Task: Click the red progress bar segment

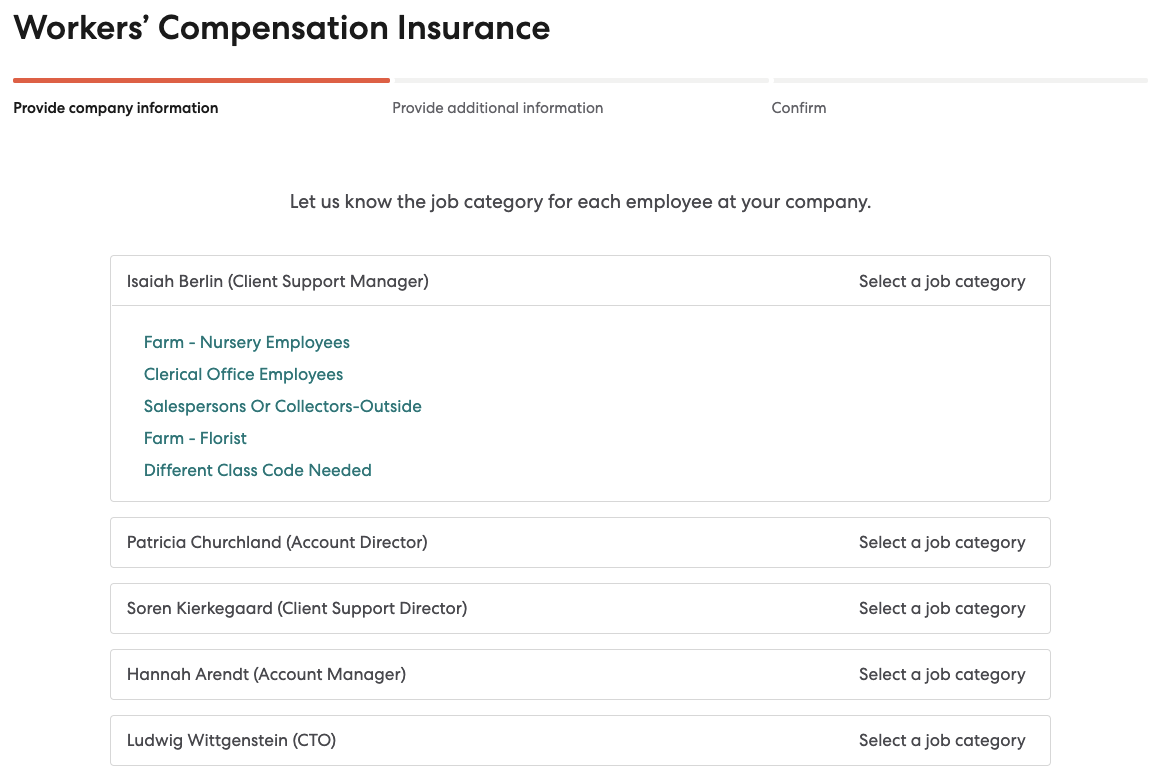Action: [x=201, y=80]
